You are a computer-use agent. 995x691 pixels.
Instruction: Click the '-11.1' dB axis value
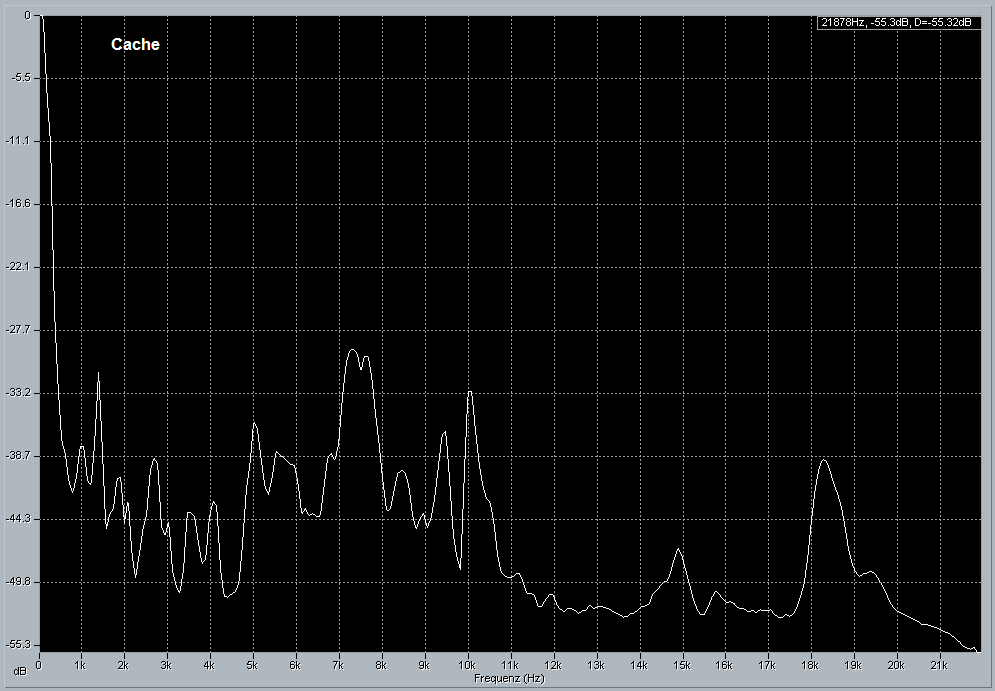click(x=18, y=141)
